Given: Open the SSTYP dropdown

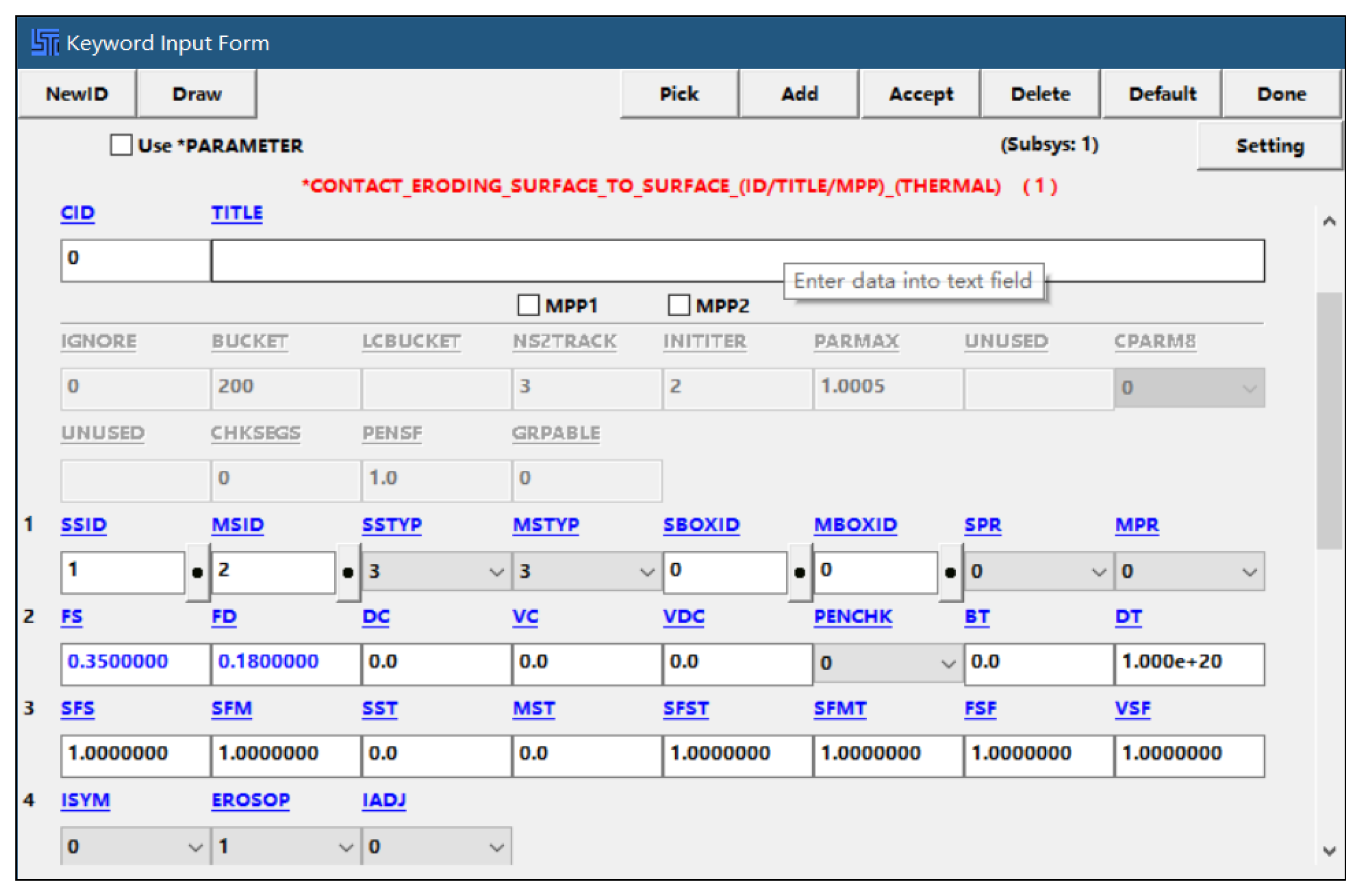Looking at the screenshot, I should pos(436,571).
